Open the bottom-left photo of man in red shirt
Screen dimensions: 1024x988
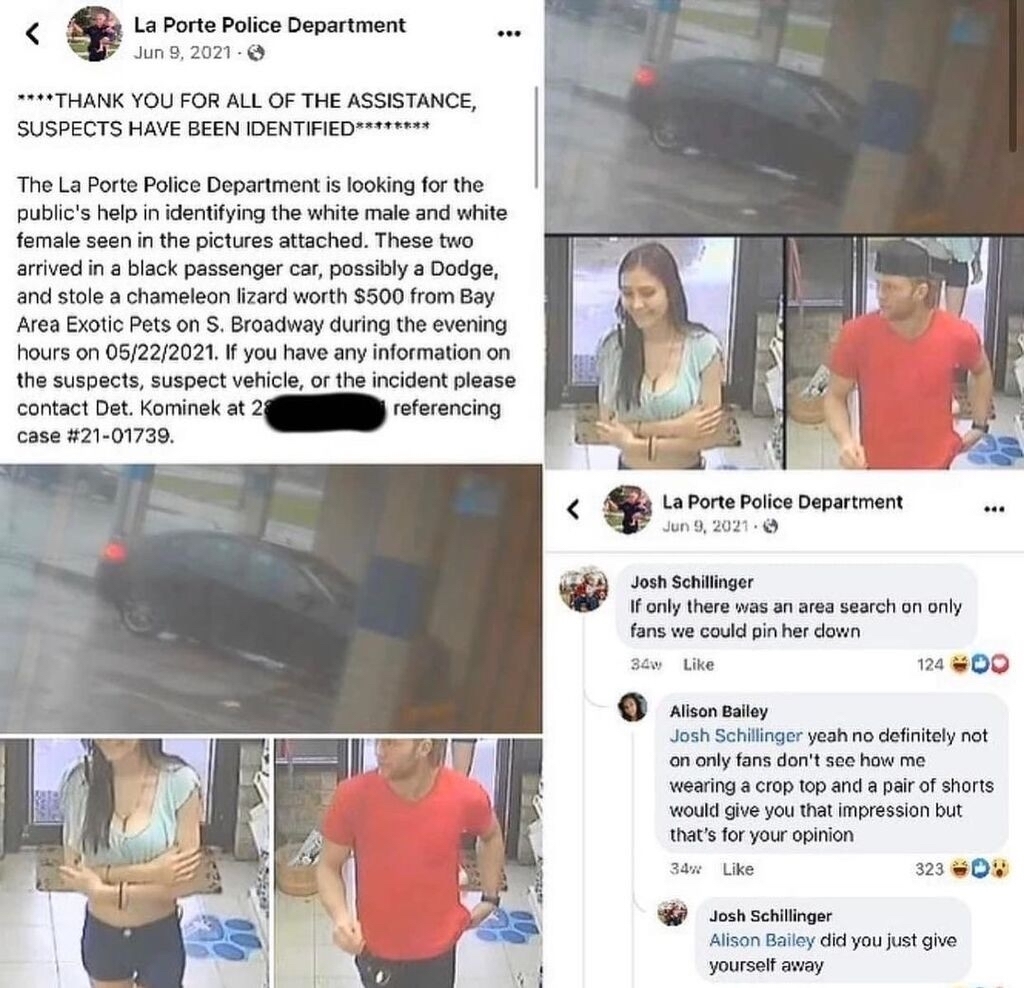tap(408, 863)
